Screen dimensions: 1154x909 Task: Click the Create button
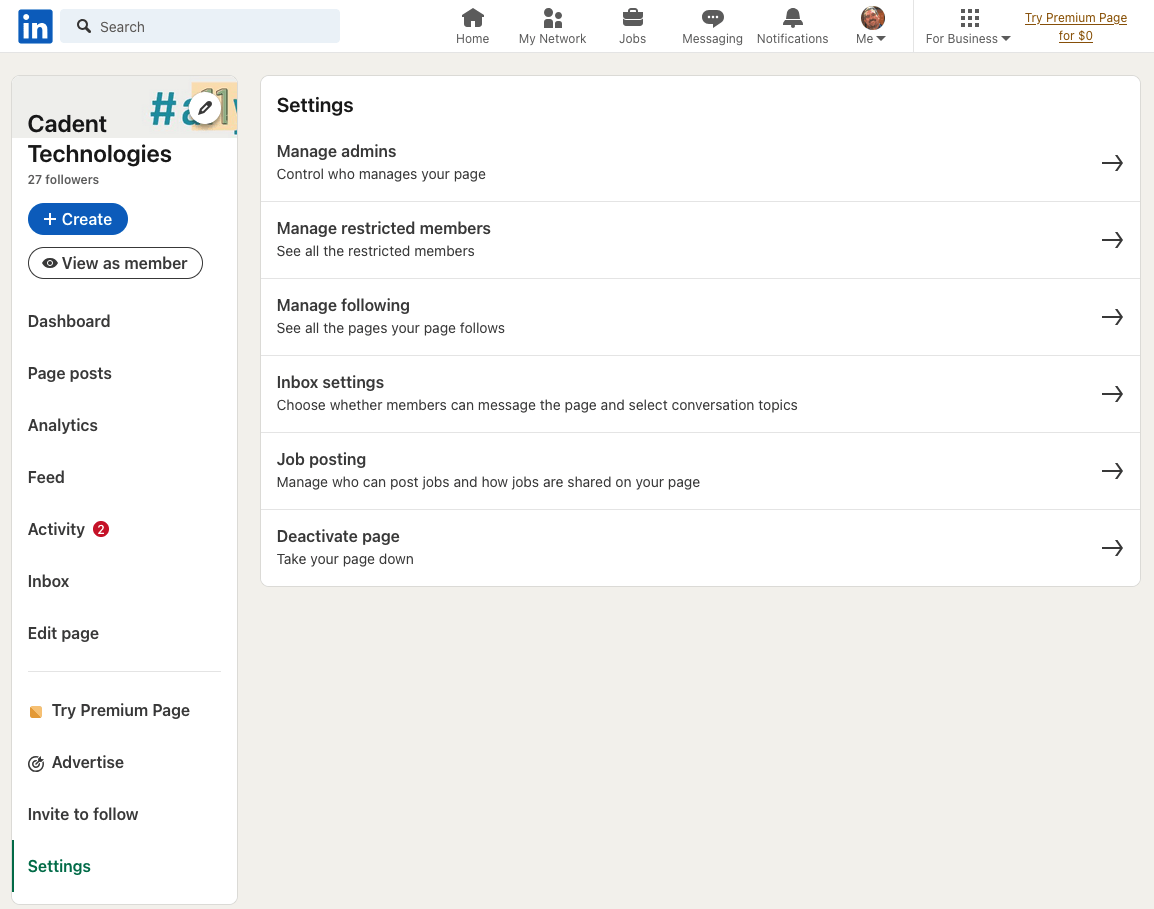click(x=78, y=219)
